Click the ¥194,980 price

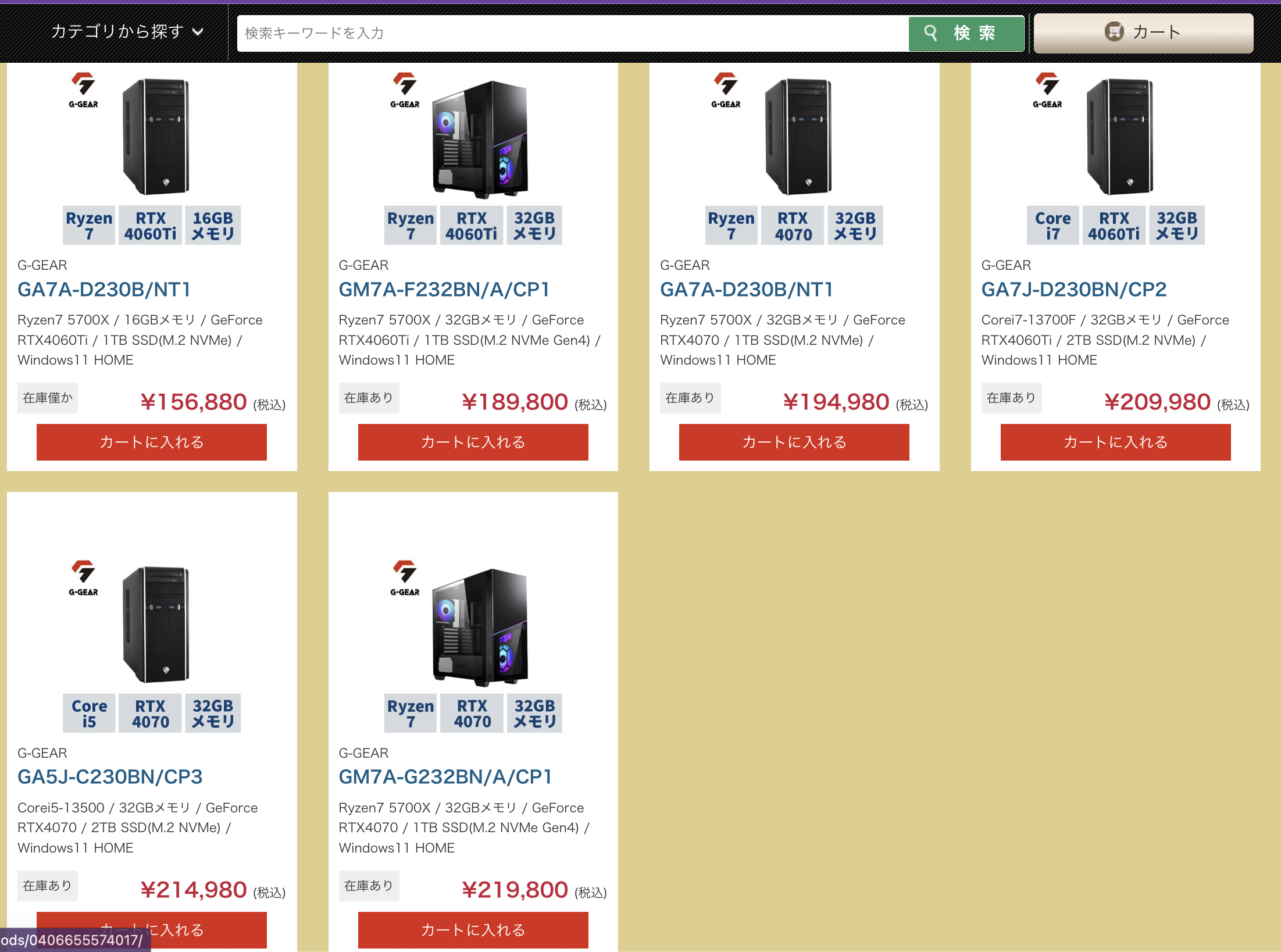click(836, 402)
